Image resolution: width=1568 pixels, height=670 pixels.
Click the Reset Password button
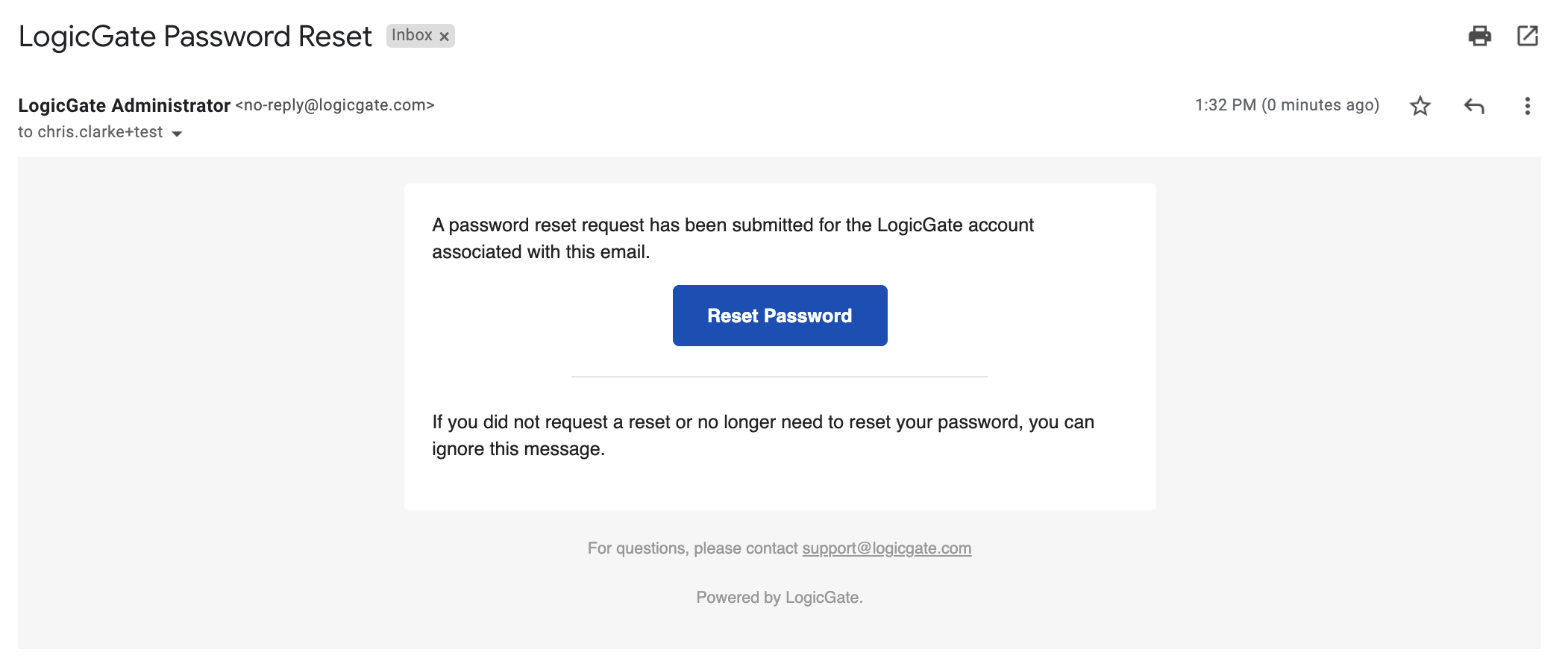pos(780,316)
